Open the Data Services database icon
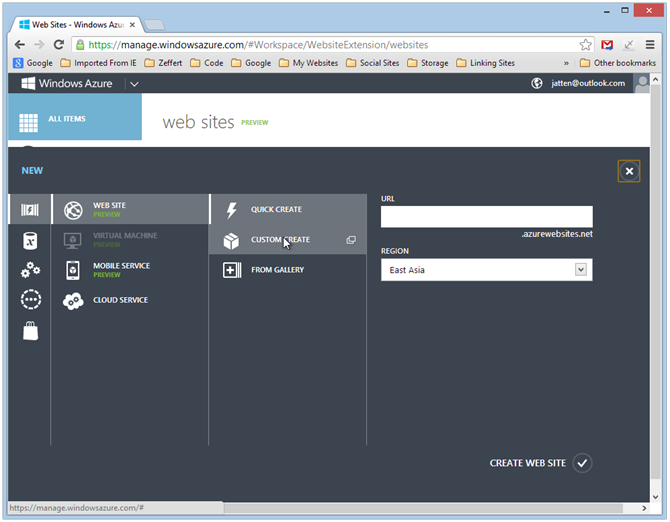Screen dimensions: 670x522 pyautogui.click(x=30, y=241)
